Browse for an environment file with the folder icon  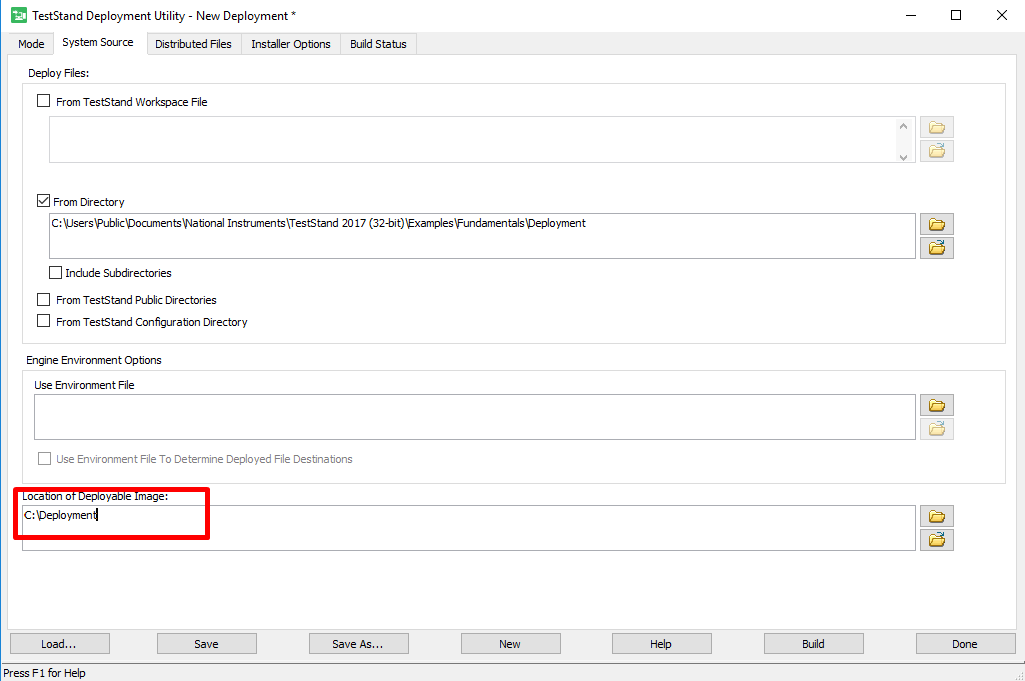937,405
